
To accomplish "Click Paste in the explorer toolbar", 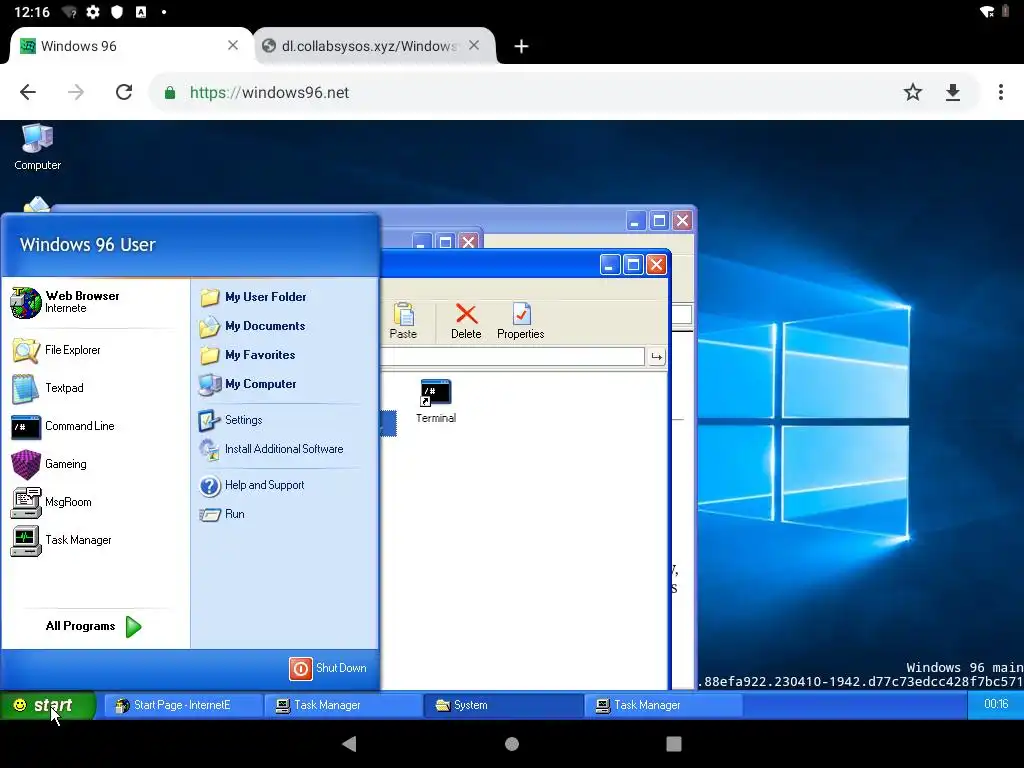I will tap(403, 320).
